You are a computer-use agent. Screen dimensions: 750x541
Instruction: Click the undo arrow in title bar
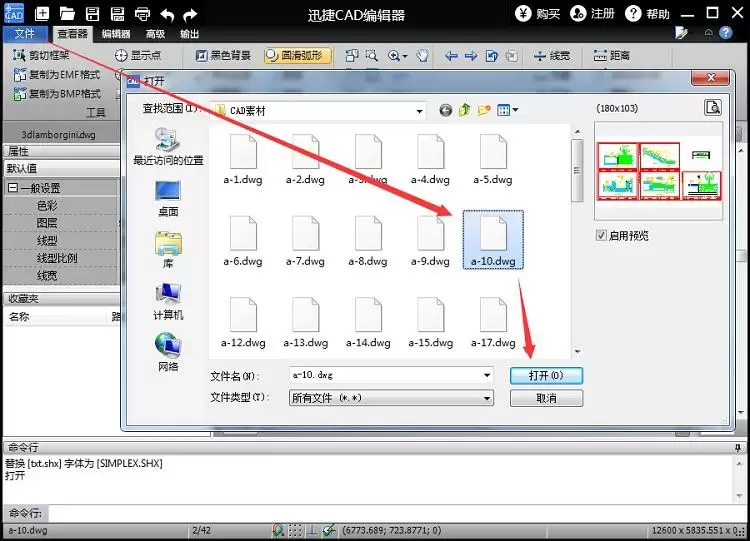click(x=167, y=14)
